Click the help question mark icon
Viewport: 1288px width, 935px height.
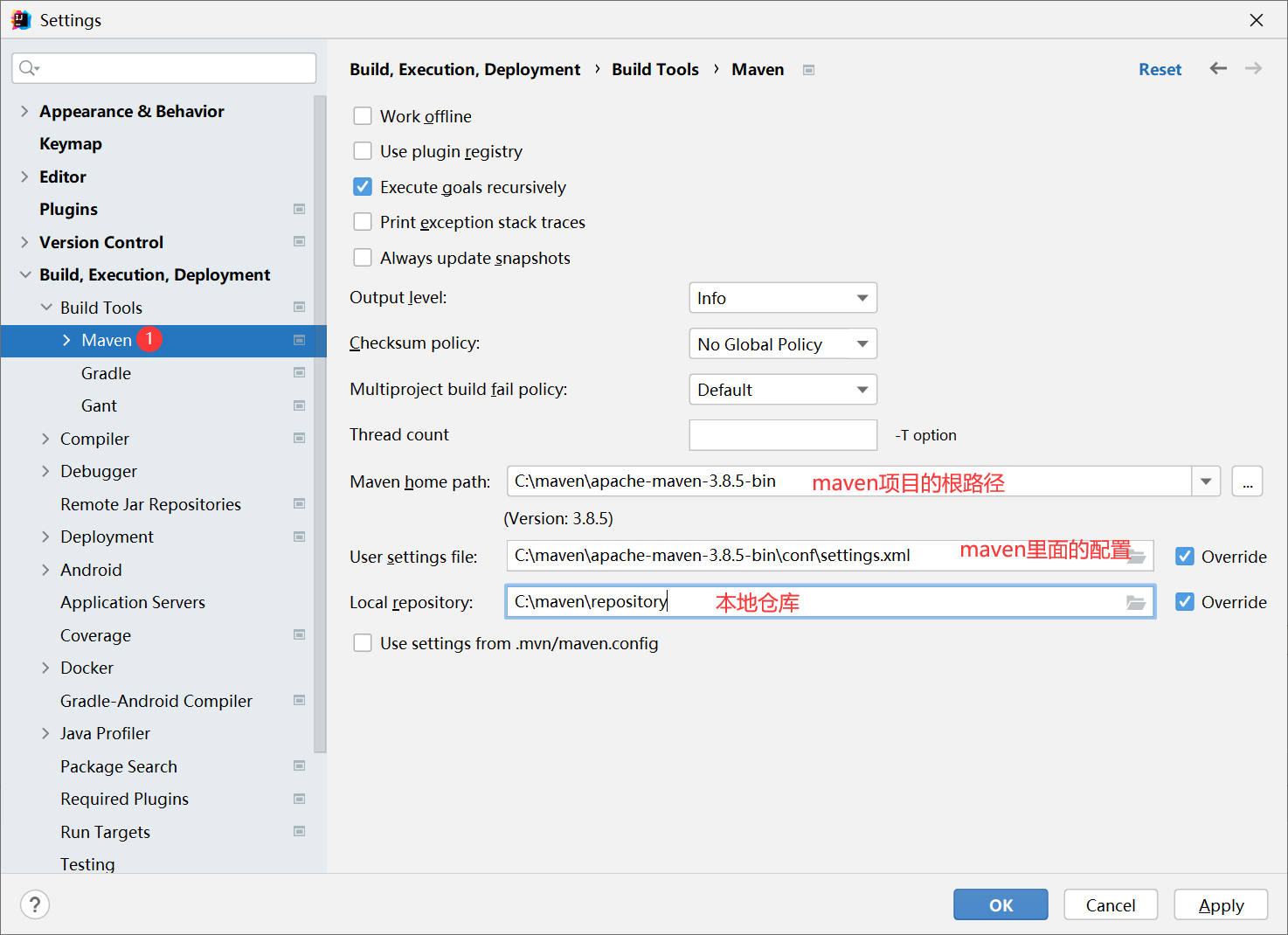point(35,904)
